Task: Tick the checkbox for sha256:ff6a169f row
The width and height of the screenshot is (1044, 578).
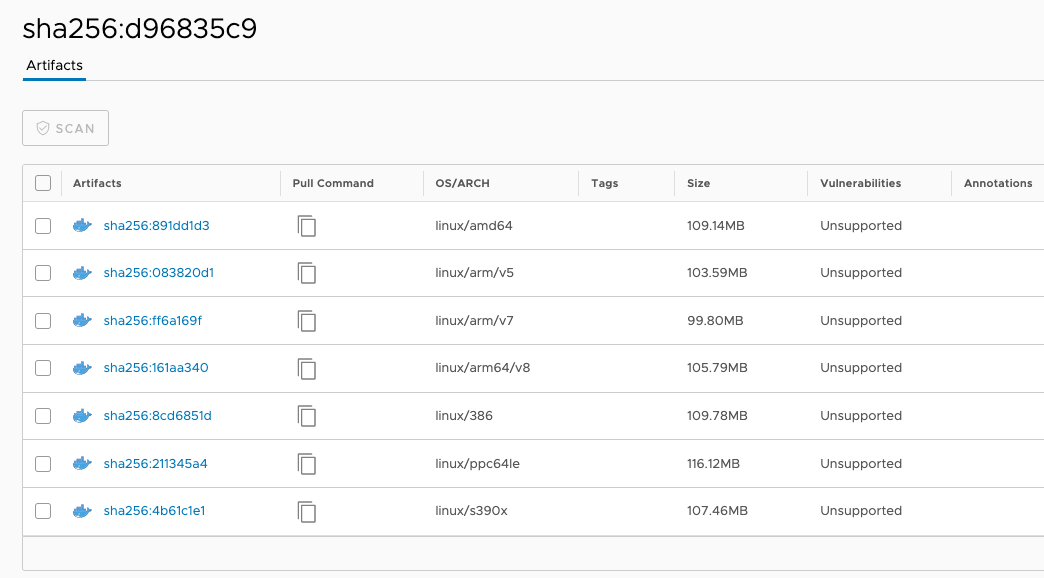Action: tap(43, 321)
